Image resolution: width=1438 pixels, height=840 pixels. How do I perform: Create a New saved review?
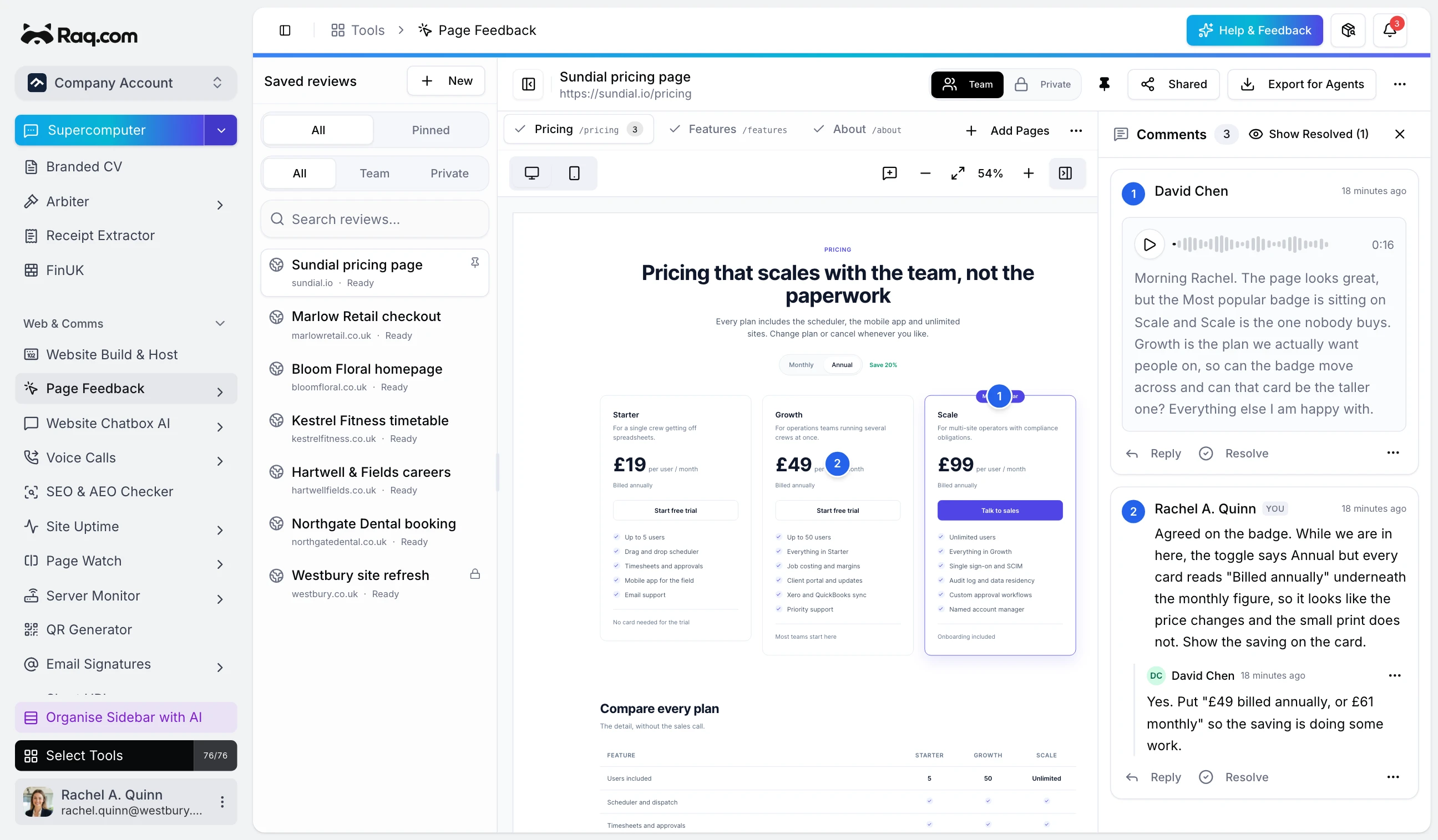(x=445, y=81)
